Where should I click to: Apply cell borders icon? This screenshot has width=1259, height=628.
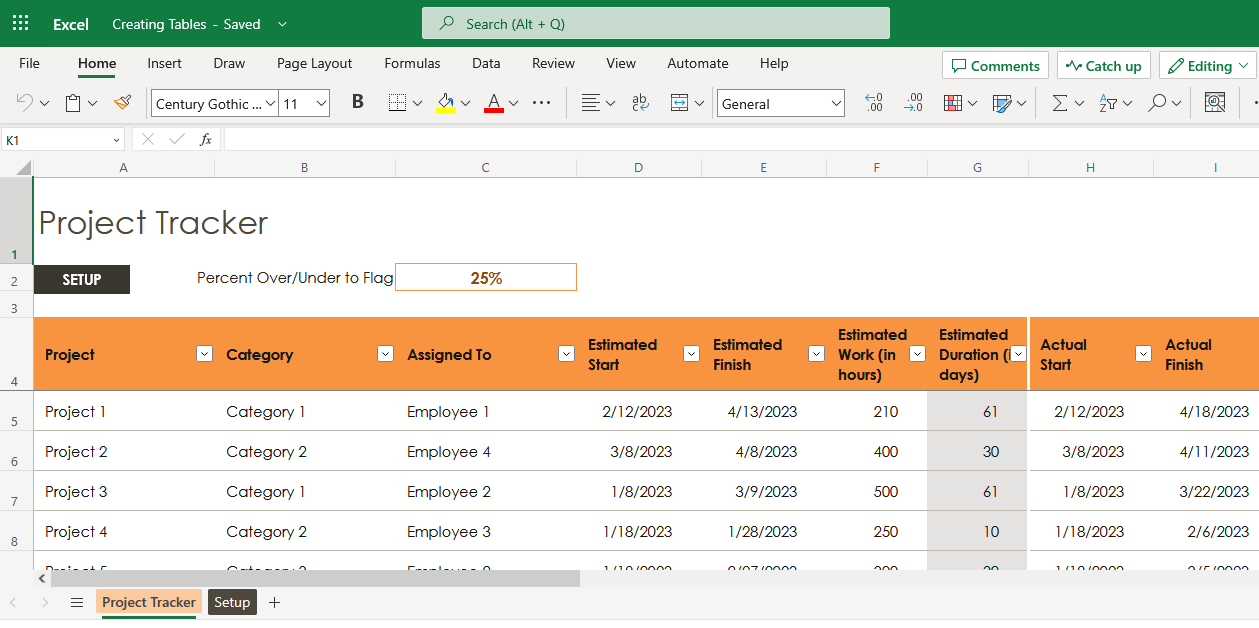[397, 103]
